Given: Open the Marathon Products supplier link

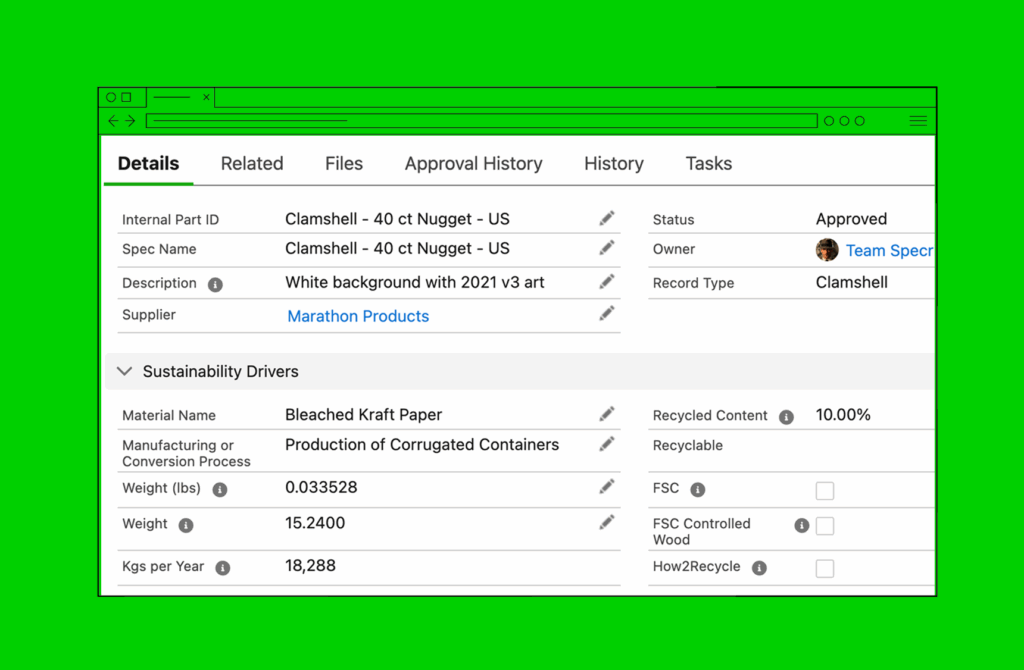Looking at the screenshot, I should click(358, 316).
